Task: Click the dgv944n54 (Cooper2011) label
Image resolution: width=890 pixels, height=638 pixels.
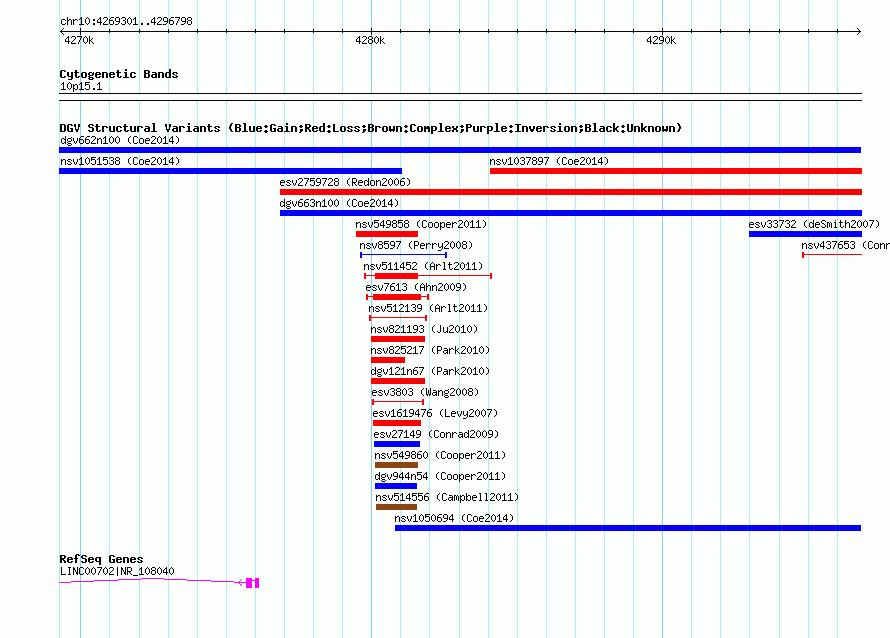Action: [x=440, y=476]
